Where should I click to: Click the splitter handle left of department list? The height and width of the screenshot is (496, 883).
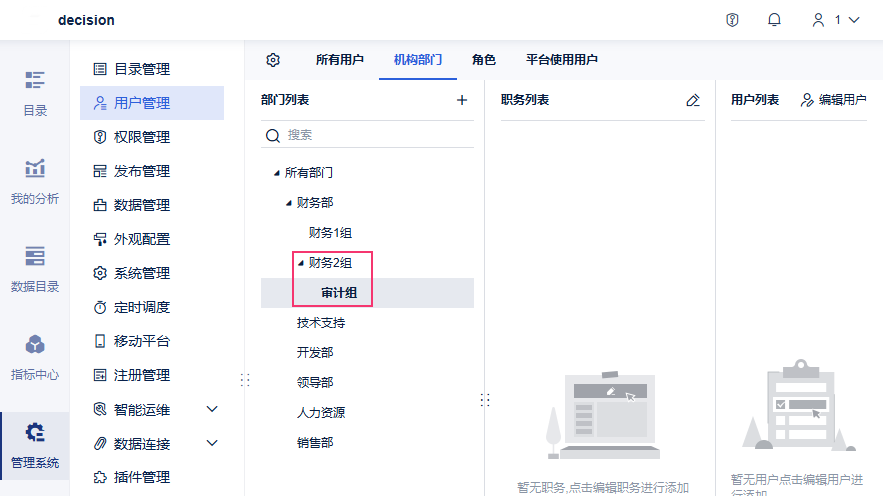click(x=245, y=380)
